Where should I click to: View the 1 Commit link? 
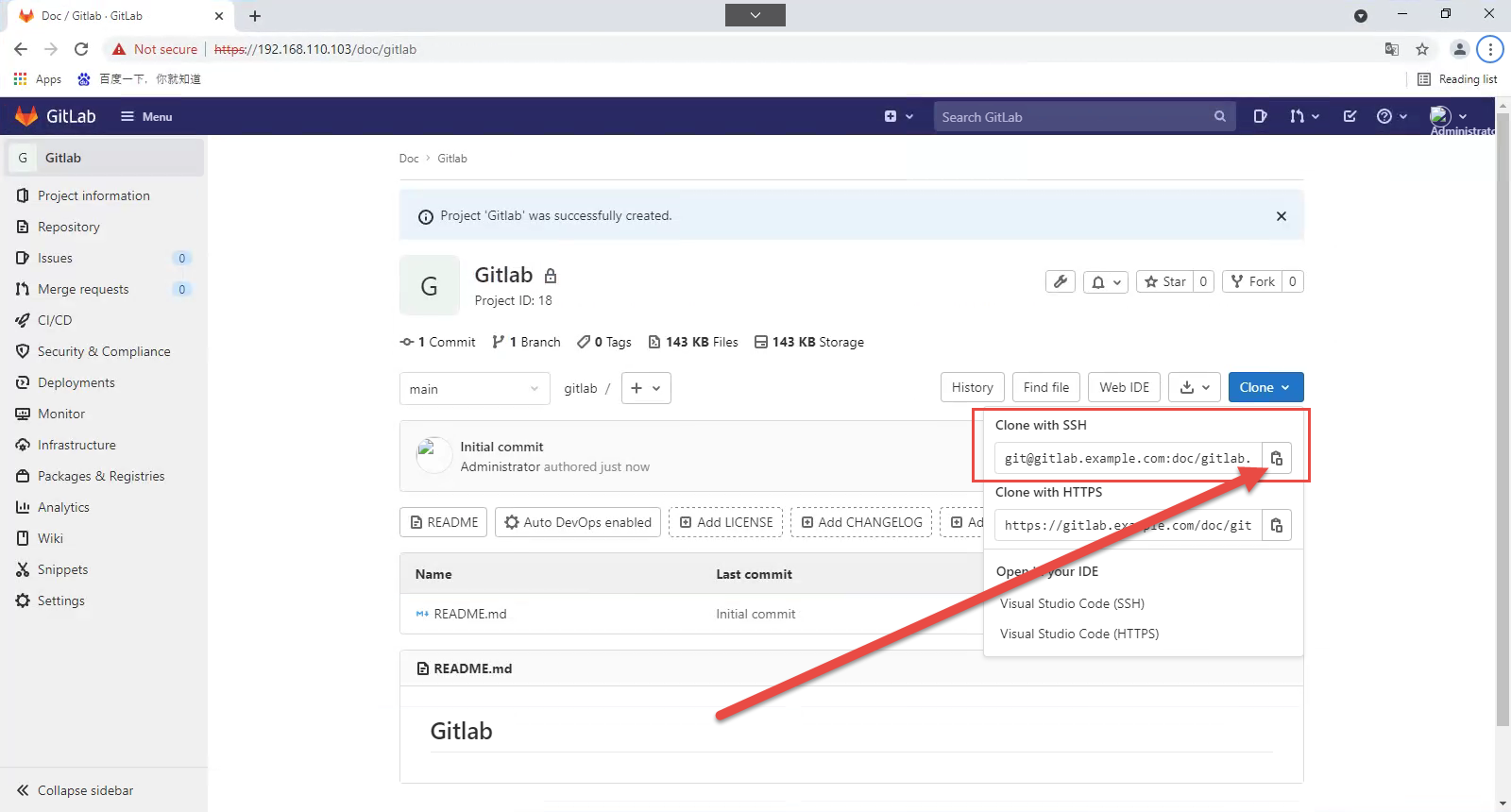[438, 342]
